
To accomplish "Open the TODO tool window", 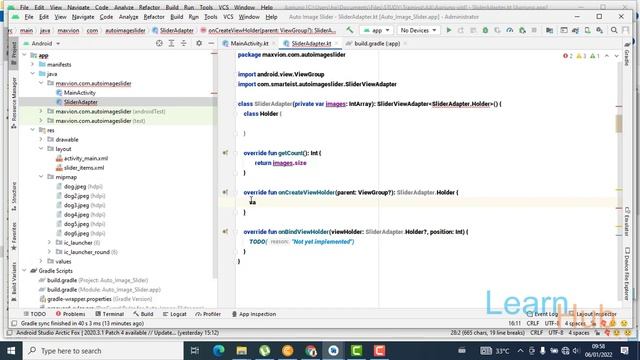I will tap(35, 314).
